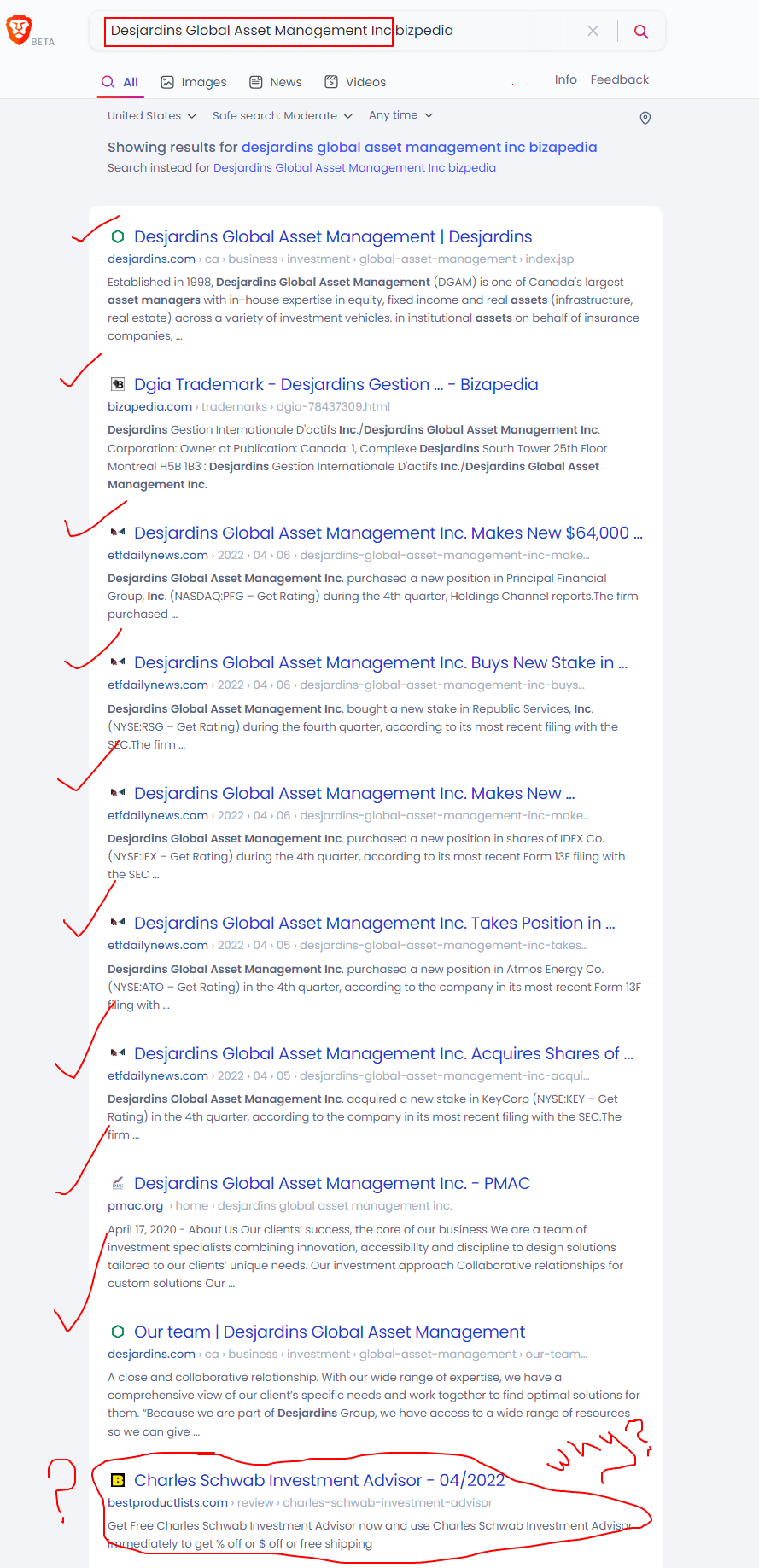
Task: Open 'Desjardins Global Asset Management Inc. - PMAC' result
Action: 332,1183
